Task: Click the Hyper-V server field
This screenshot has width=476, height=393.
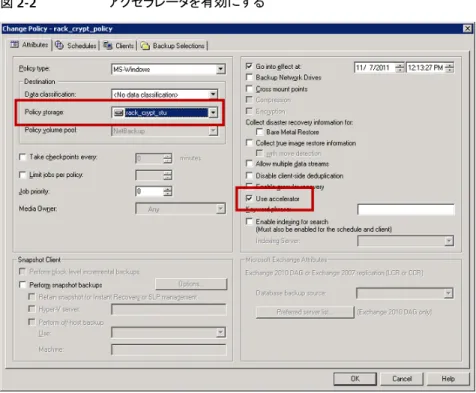Action: pos(169,310)
